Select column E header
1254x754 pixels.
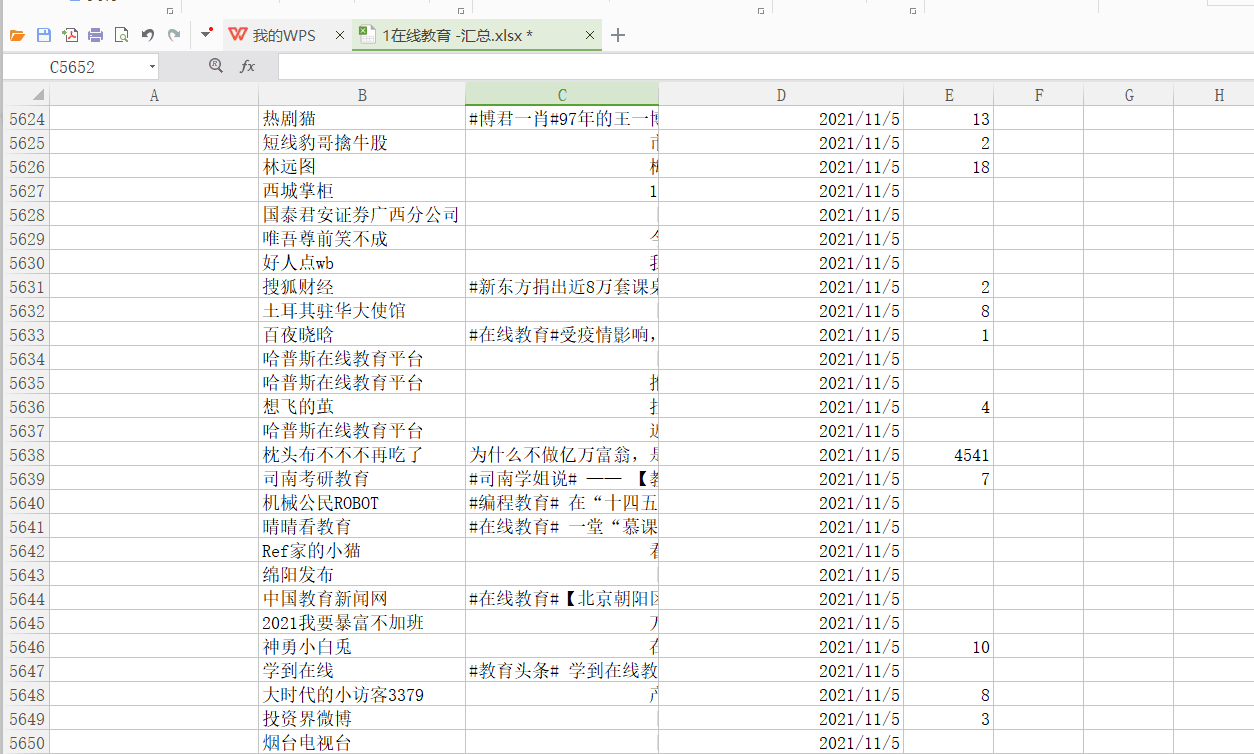(x=949, y=95)
